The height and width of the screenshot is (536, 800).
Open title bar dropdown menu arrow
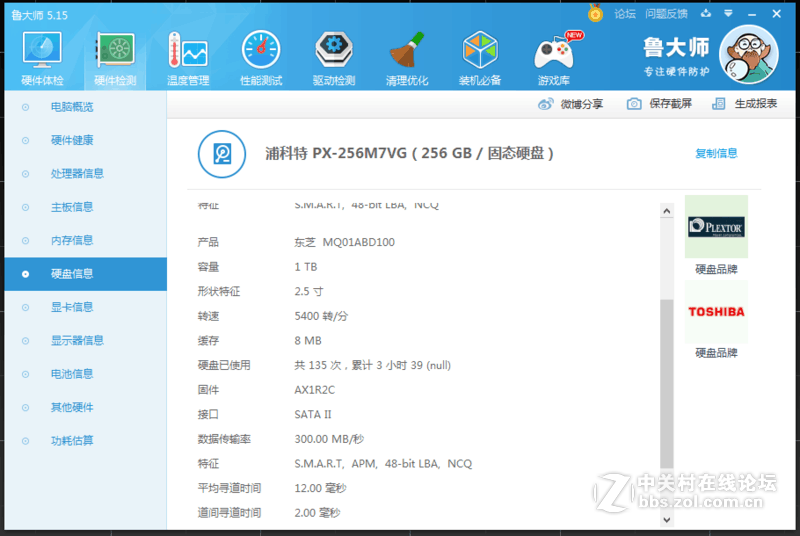[x=729, y=14]
